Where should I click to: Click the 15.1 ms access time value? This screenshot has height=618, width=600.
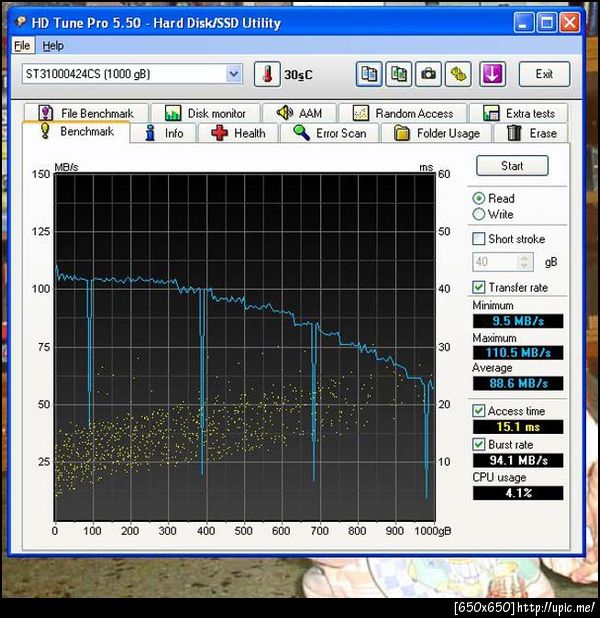coord(518,426)
